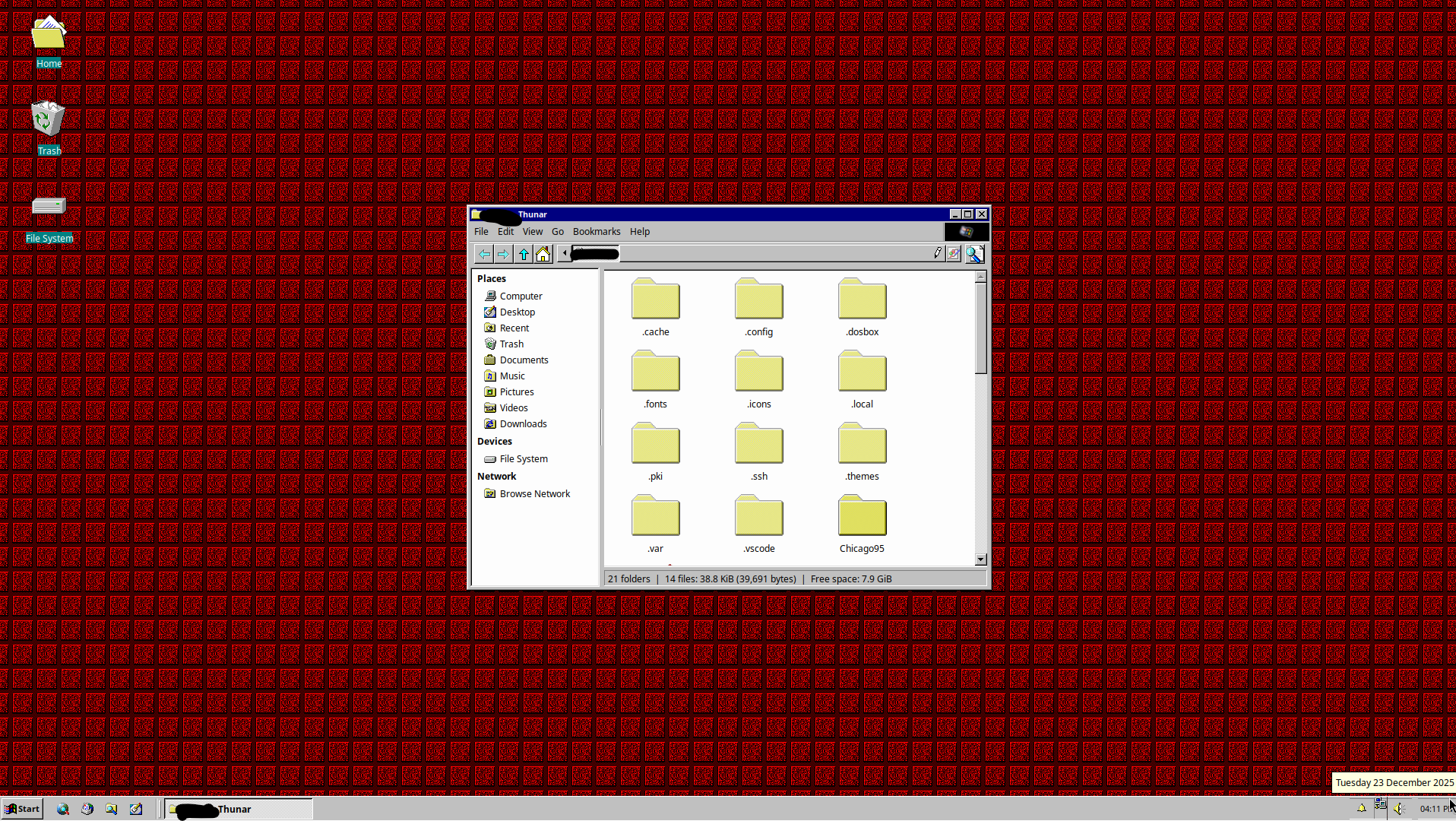Select the .fonts folder
Viewport: 1456px width, 821px height.
656,380
